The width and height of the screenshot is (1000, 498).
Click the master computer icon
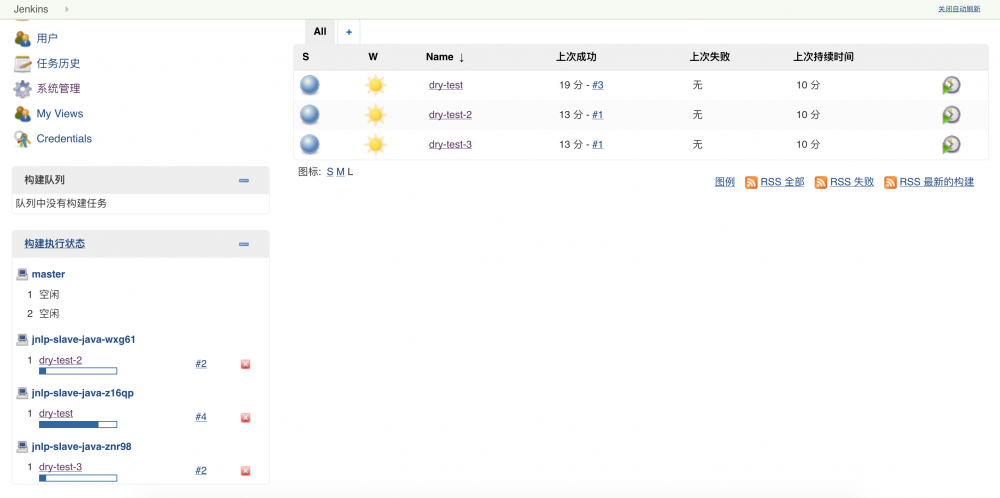pos(22,274)
